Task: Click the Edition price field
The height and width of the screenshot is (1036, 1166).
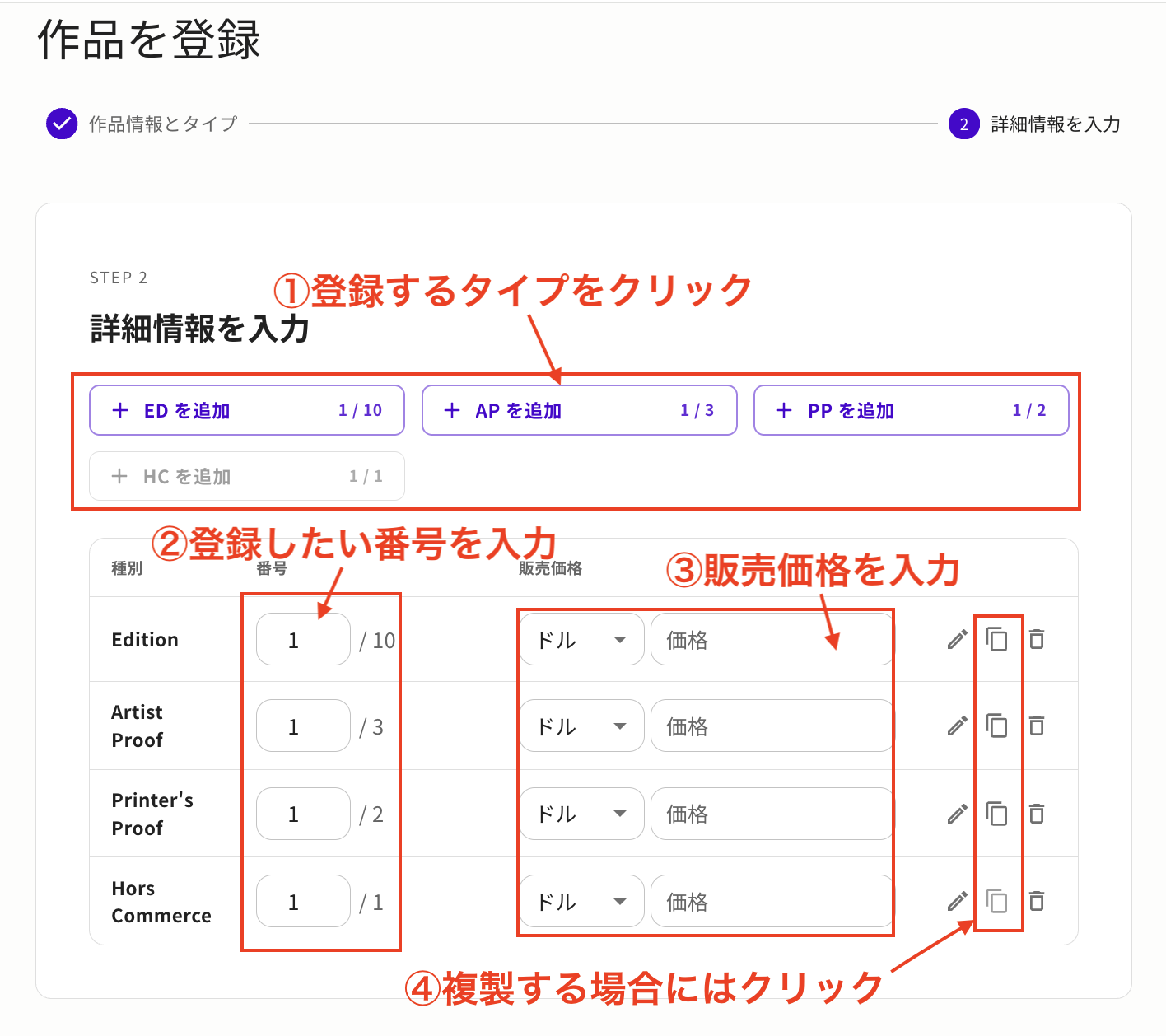Action: (772, 639)
